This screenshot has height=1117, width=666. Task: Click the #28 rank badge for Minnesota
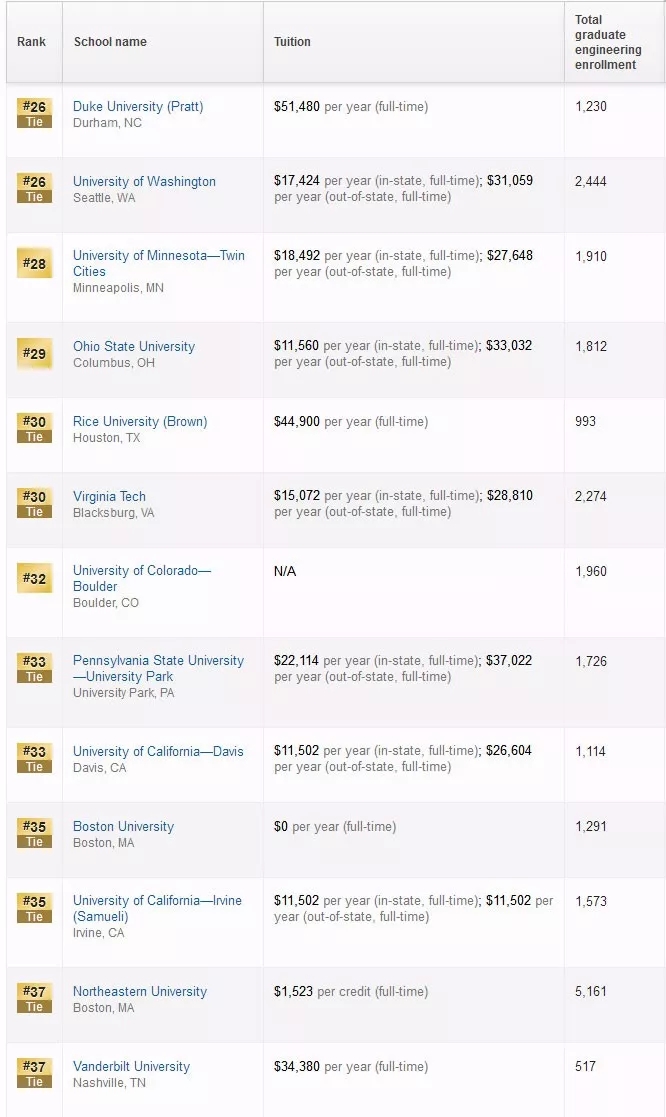[x=34, y=263]
